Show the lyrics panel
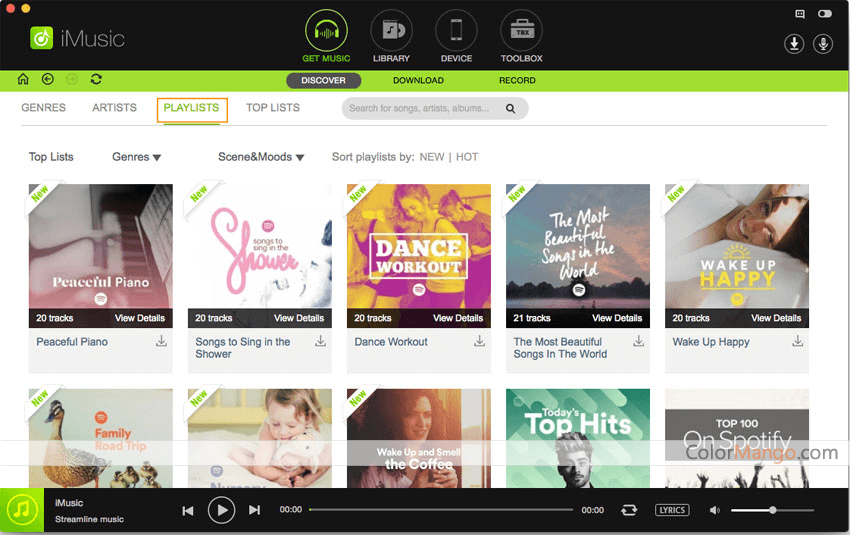This screenshot has height=535, width=850. click(x=672, y=510)
